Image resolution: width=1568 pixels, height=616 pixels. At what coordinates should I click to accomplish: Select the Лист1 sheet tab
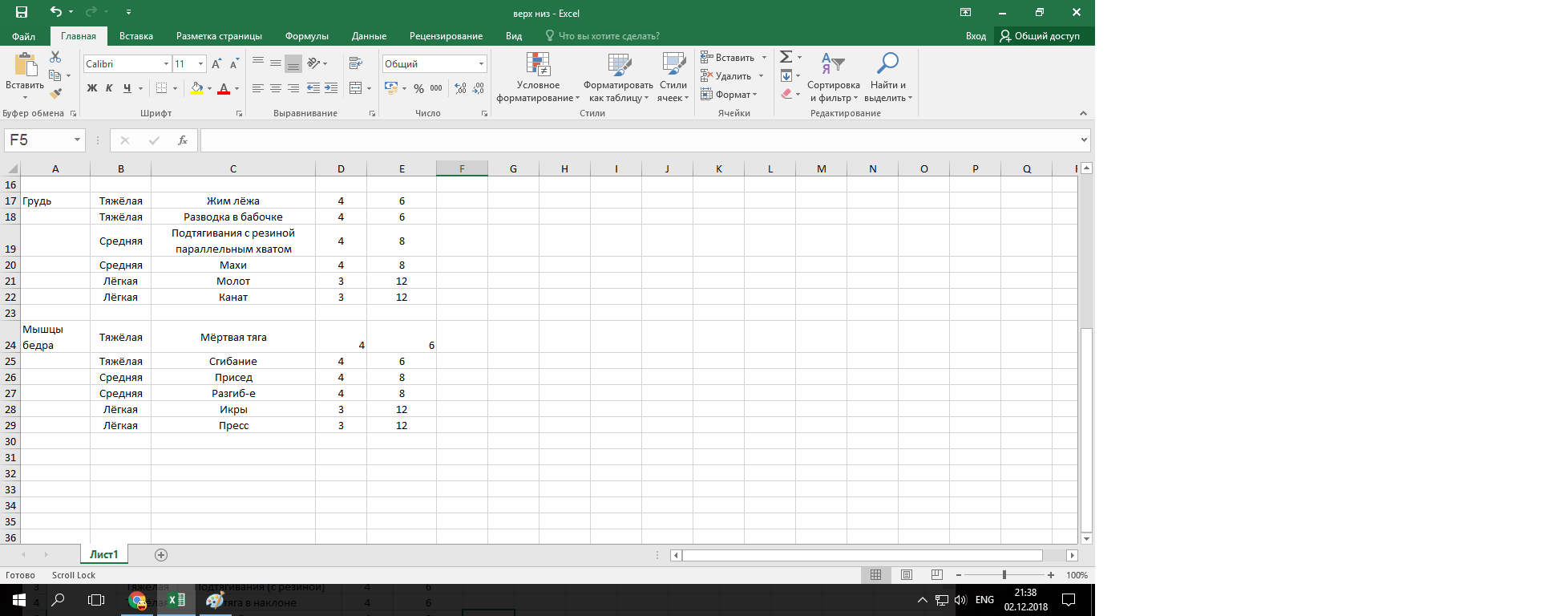pyautogui.click(x=104, y=554)
